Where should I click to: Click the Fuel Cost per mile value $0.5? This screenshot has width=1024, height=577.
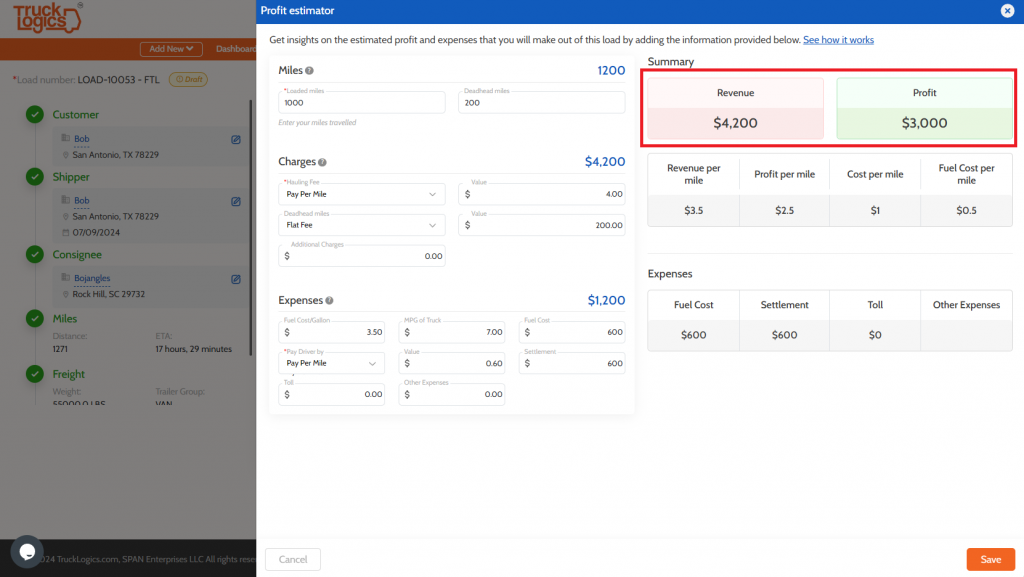966,210
